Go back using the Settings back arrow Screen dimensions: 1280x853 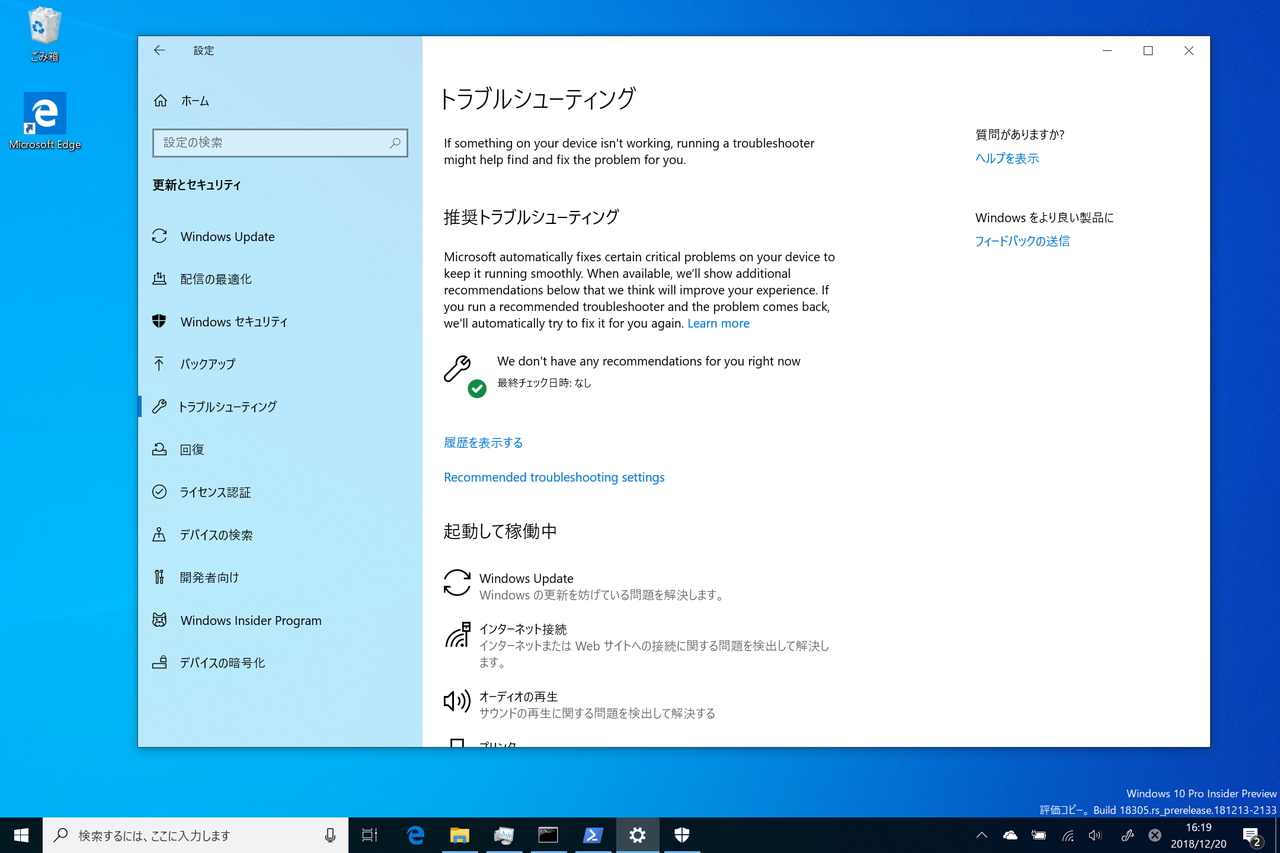coord(159,50)
